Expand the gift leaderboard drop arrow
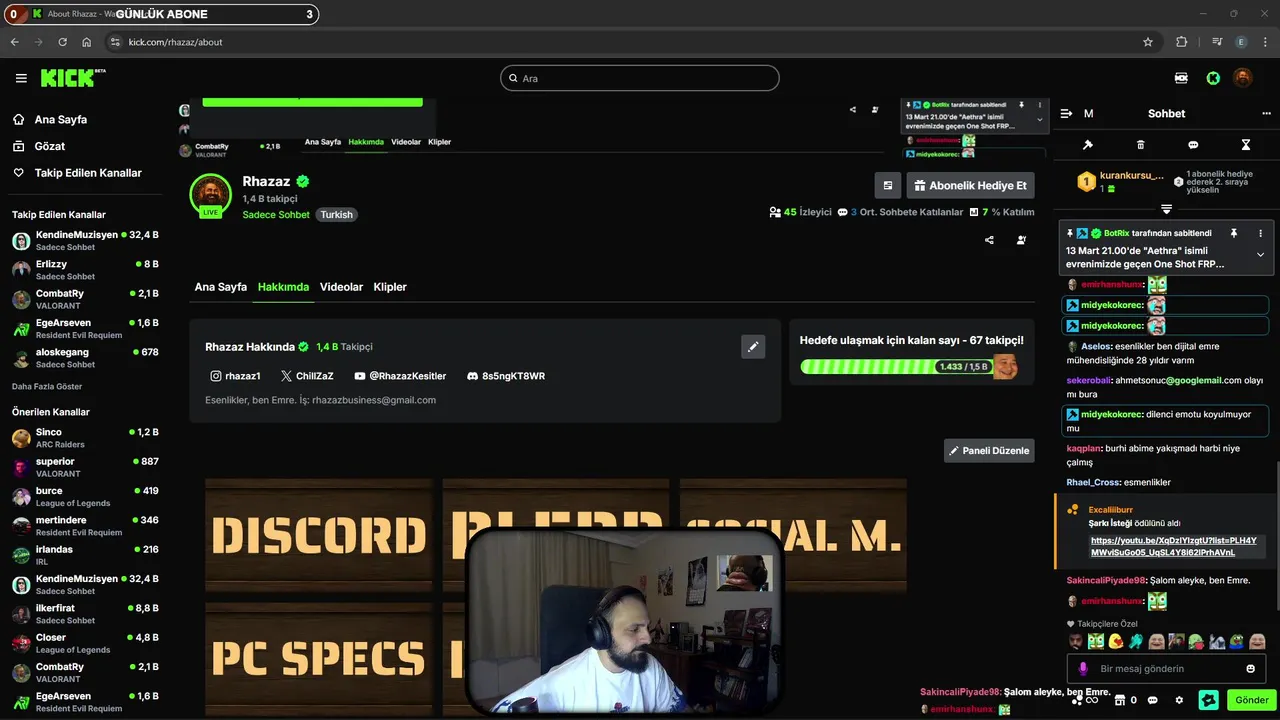Viewport: 1280px width, 720px height. [x=1166, y=209]
